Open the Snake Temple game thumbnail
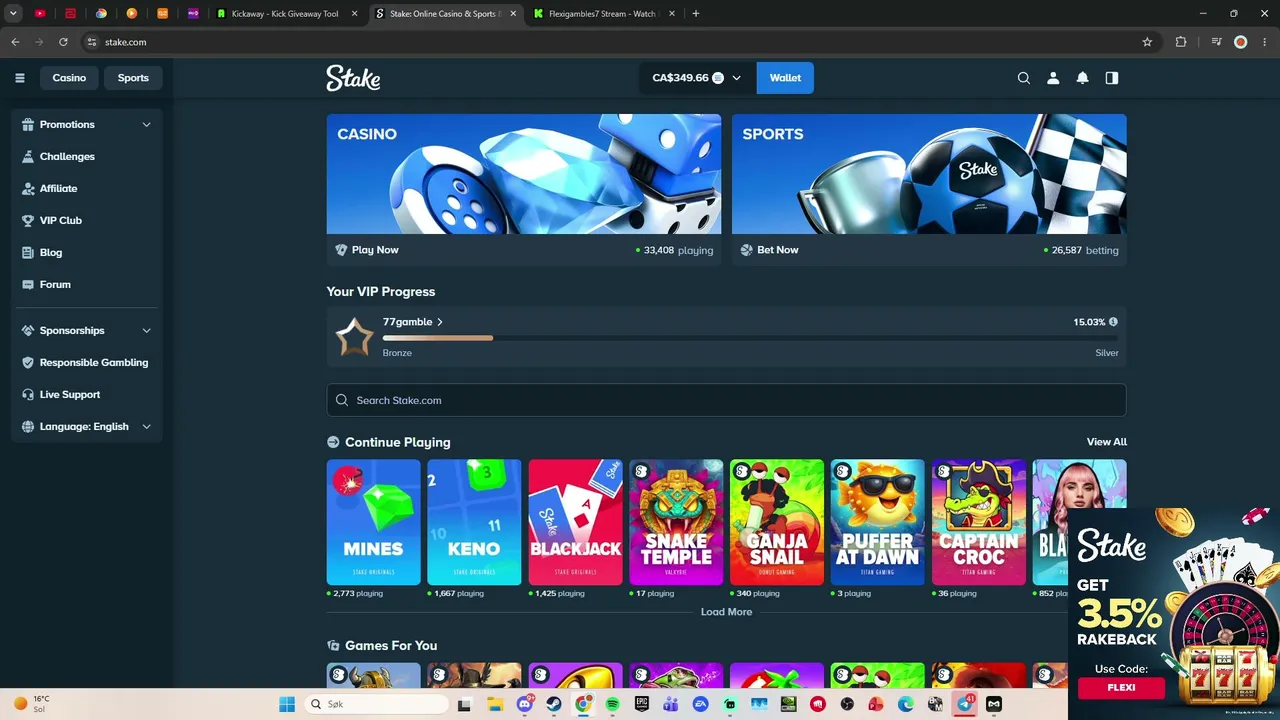Viewport: 1280px width, 720px height. pyautogui.click(x=676, y=522)
